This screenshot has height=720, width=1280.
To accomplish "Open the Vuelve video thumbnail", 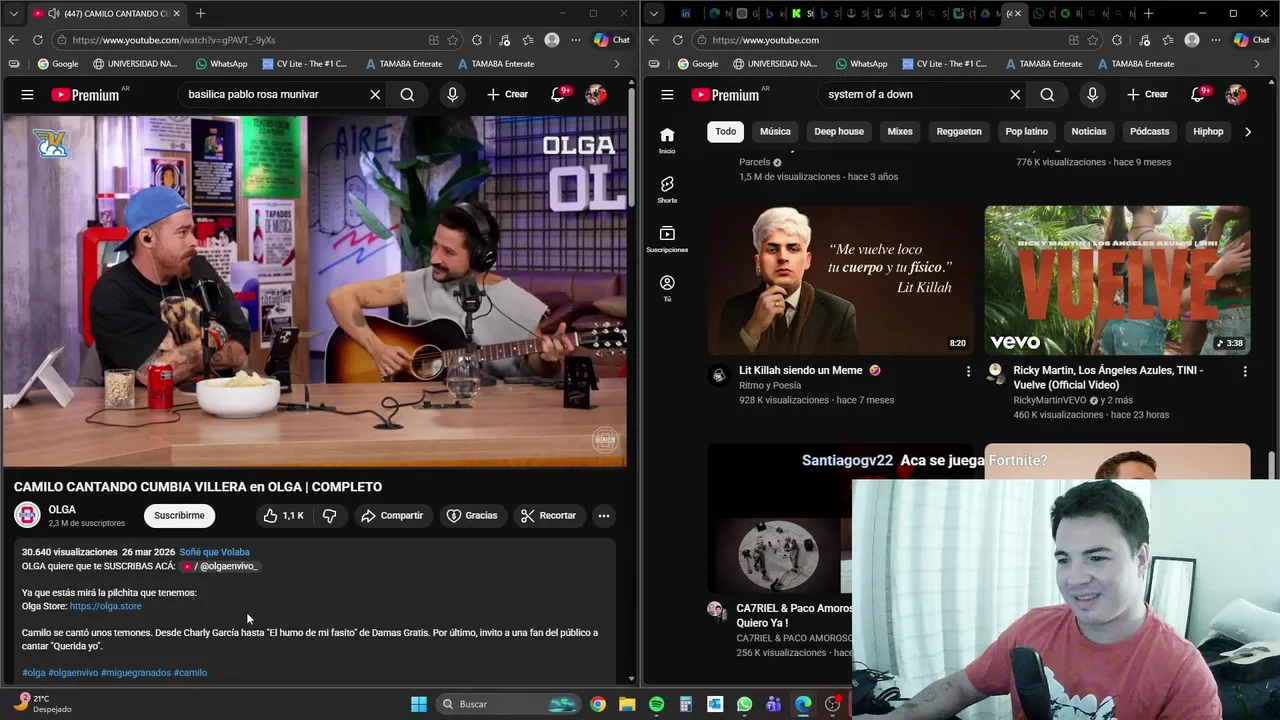I will click(x=1117, y=280).
